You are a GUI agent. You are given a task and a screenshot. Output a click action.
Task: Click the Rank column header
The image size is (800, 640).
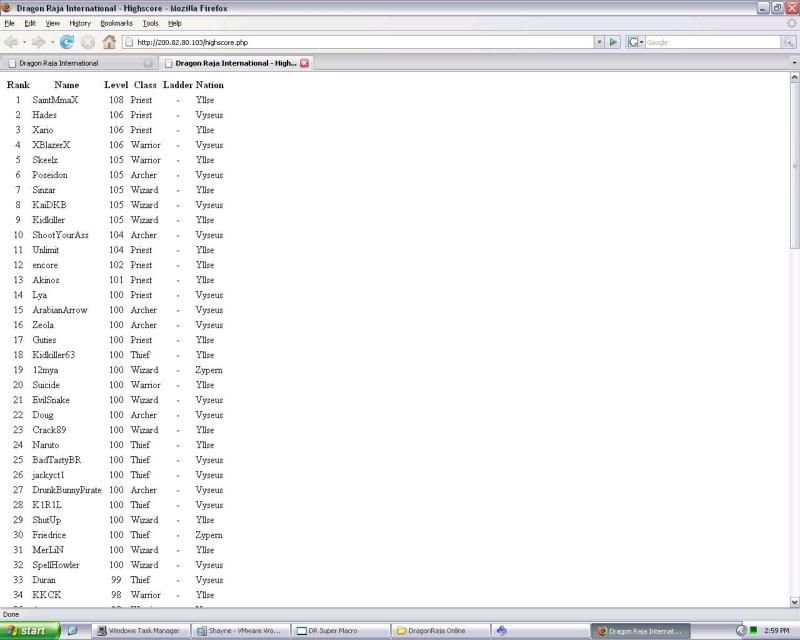[x=18, y=85]
